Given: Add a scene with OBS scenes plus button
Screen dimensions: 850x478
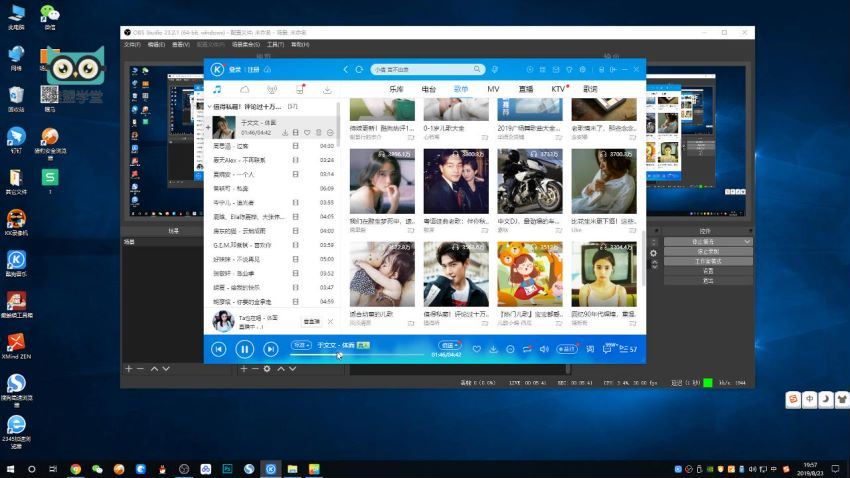Looking at the screenshot, I should point(128,369).
